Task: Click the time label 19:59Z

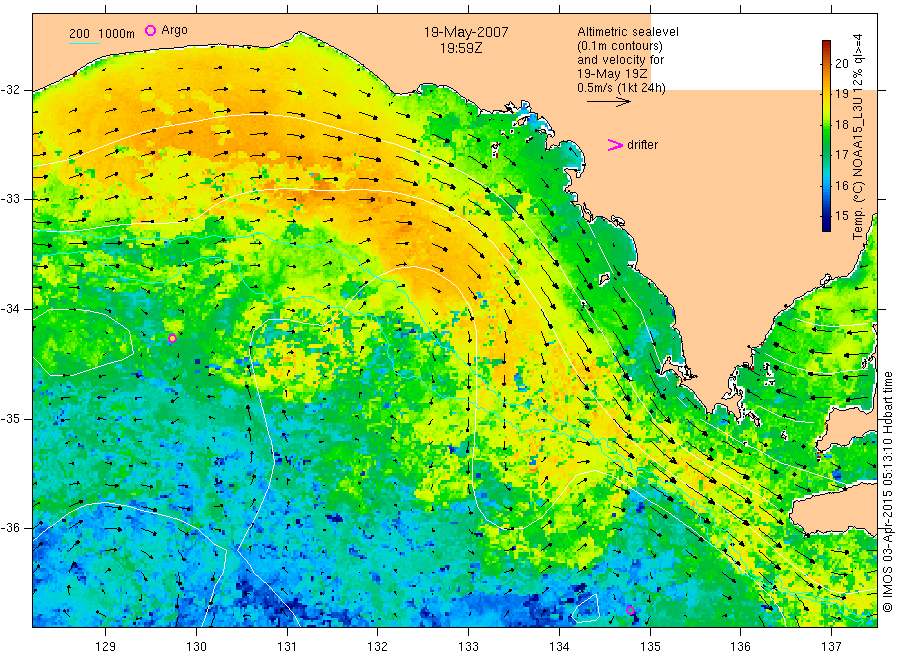Action: 461,49
